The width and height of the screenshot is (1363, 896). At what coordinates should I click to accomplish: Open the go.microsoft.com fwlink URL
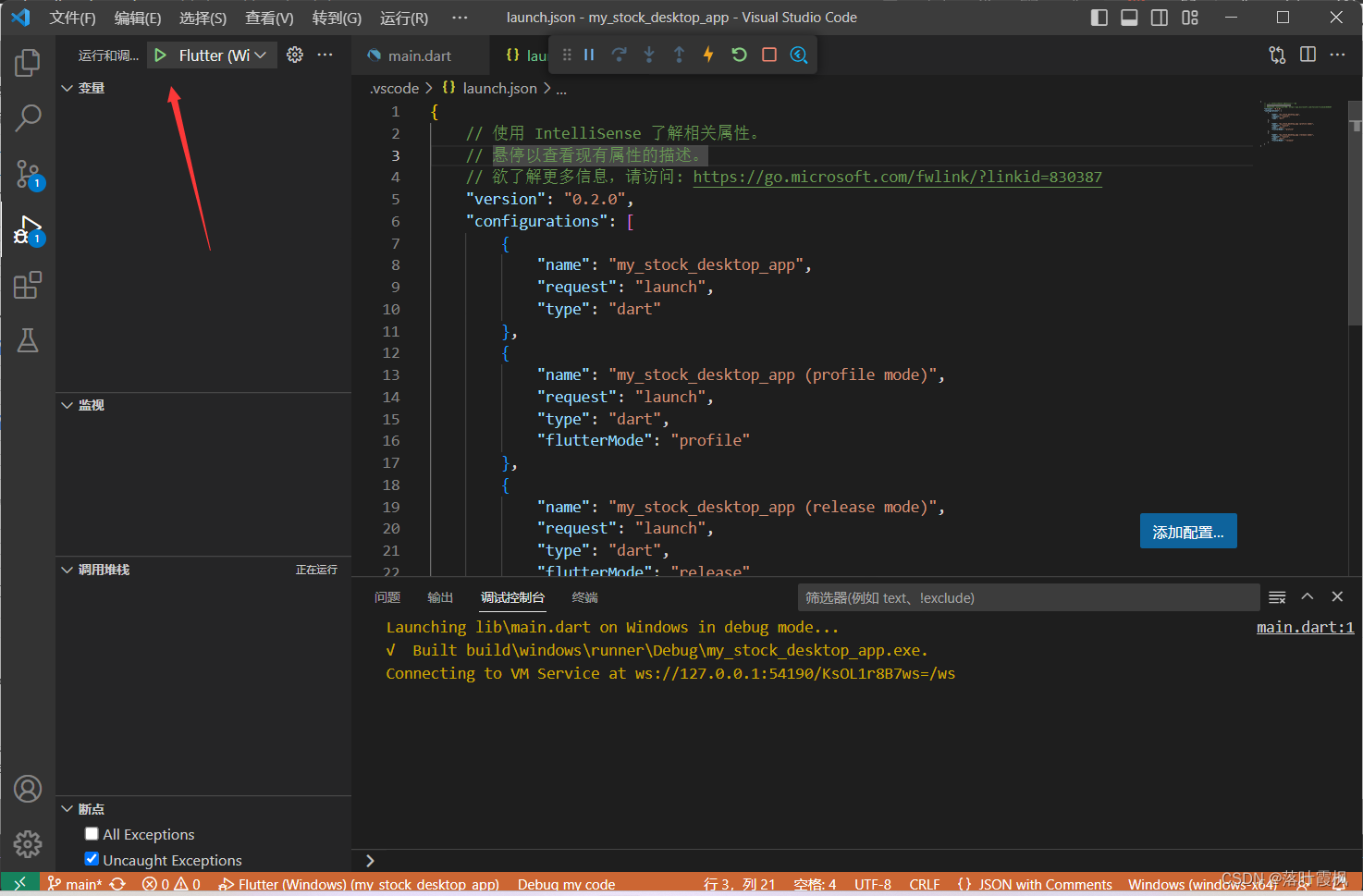897,177
